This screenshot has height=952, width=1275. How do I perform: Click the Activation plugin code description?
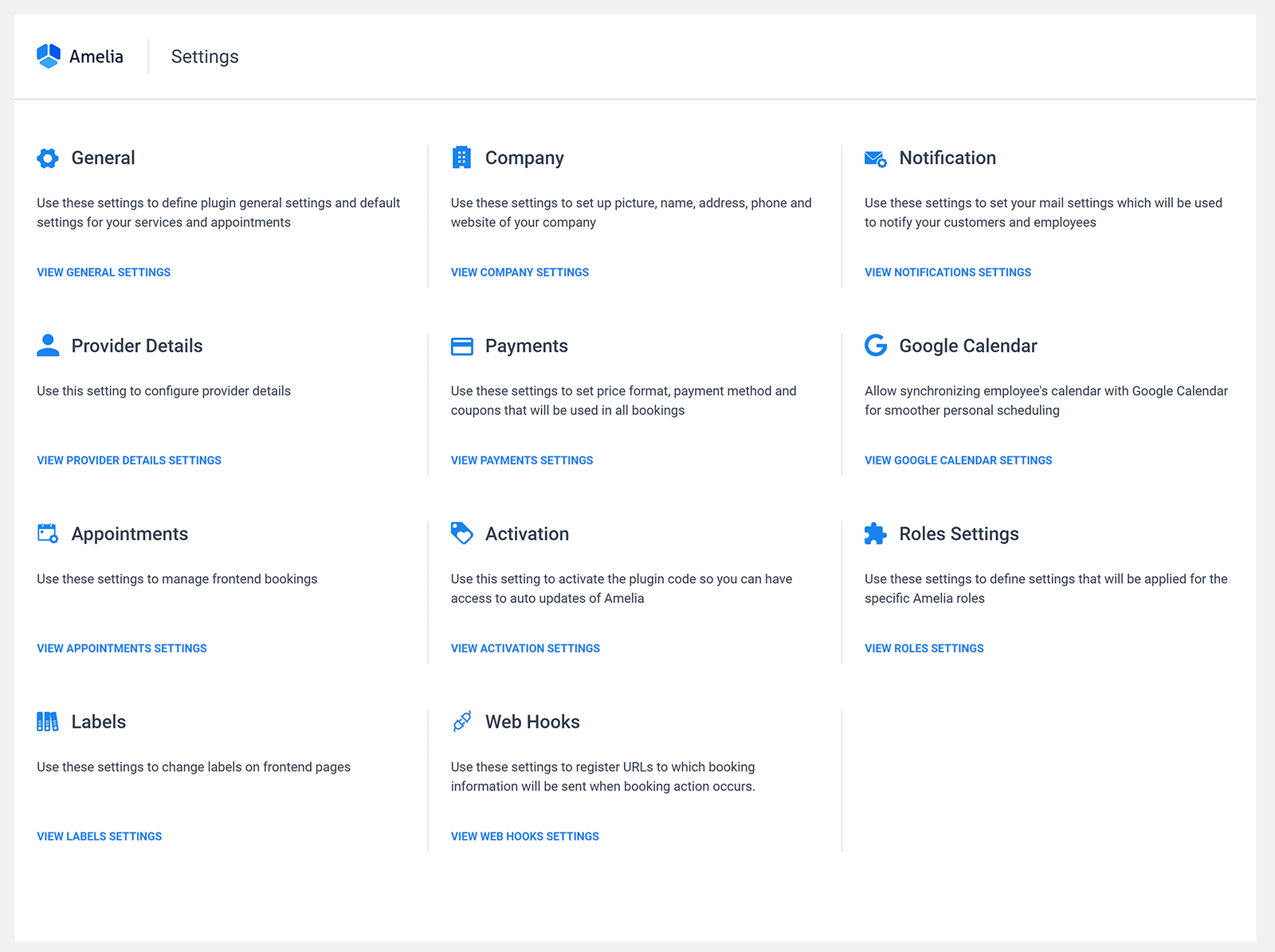coord(622,589)
